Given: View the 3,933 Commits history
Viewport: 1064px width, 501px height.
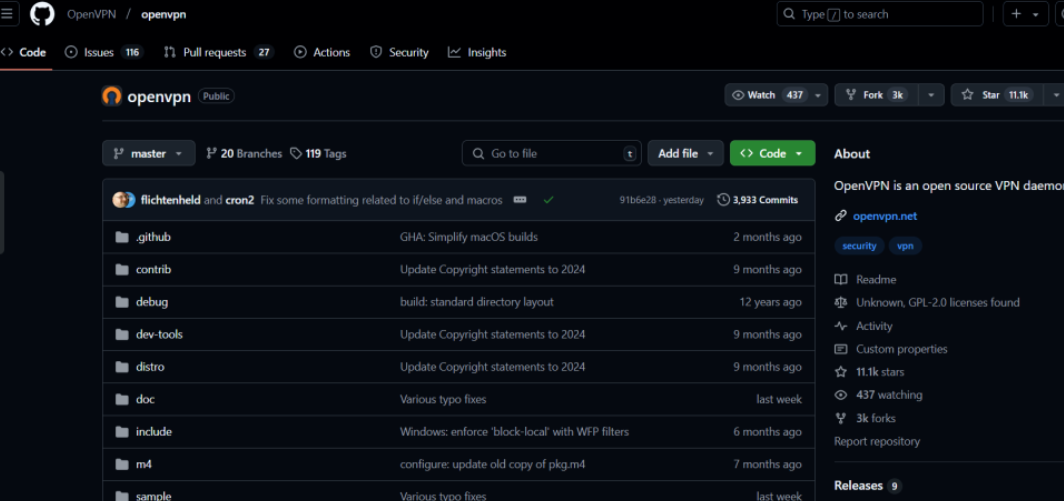Looking at the screenshot, I should point(758,200).
